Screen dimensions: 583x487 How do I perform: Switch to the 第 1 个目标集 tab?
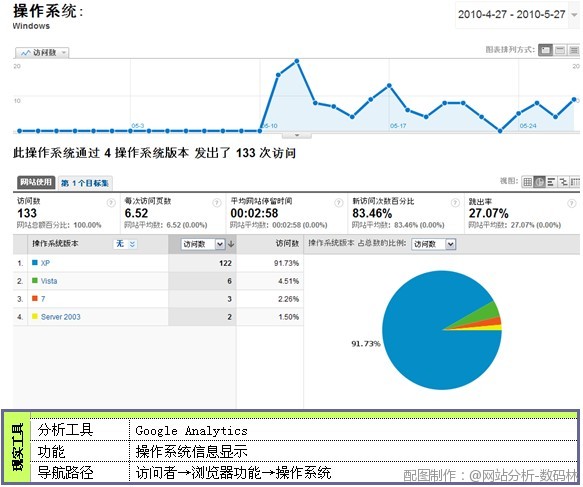click(x=85, y=183)
